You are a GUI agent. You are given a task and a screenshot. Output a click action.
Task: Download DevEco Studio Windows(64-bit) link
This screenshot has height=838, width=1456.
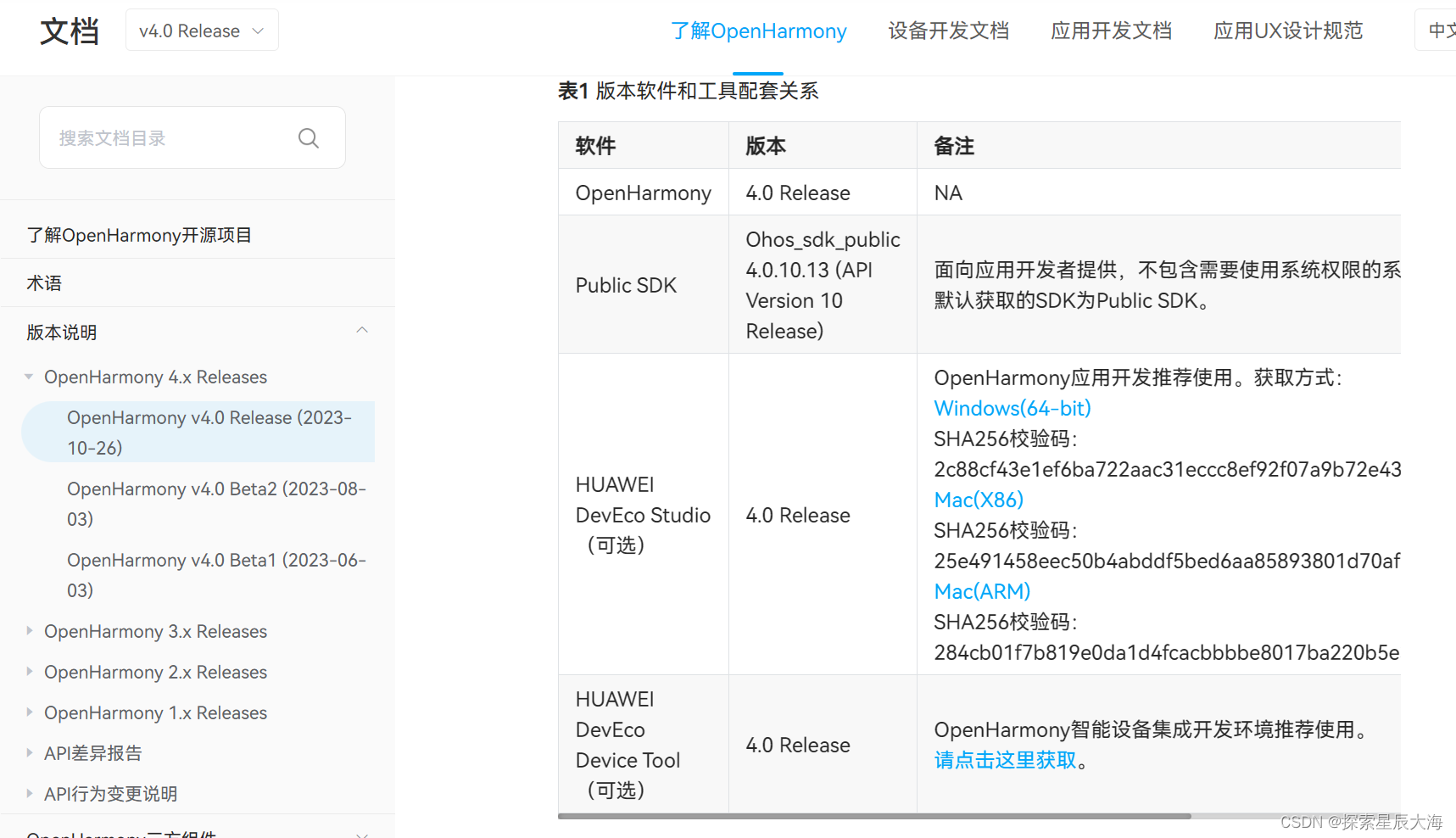pos(1013,408)
